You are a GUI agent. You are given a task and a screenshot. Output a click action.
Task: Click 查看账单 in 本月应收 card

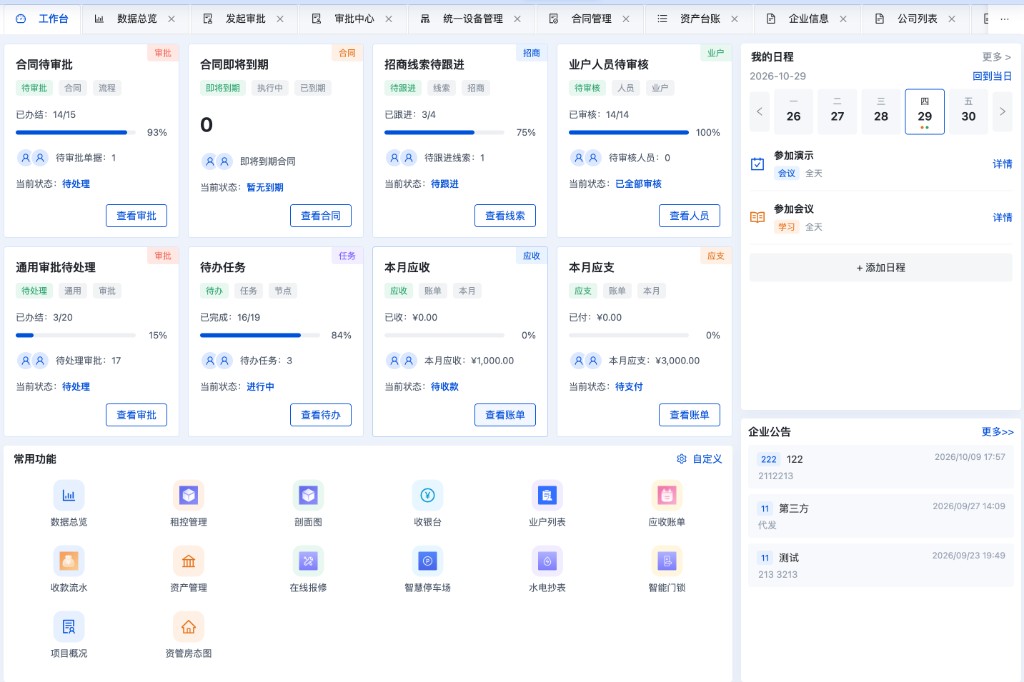pos(505,415)
